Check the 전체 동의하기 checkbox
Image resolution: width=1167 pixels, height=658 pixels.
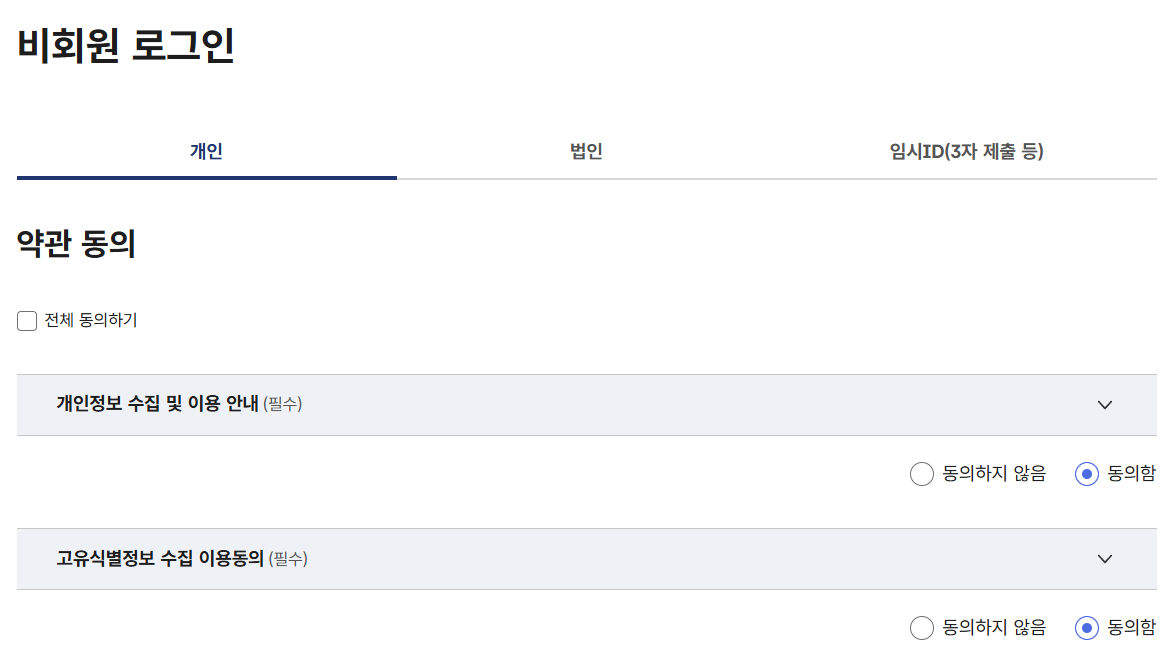(27, 321)
